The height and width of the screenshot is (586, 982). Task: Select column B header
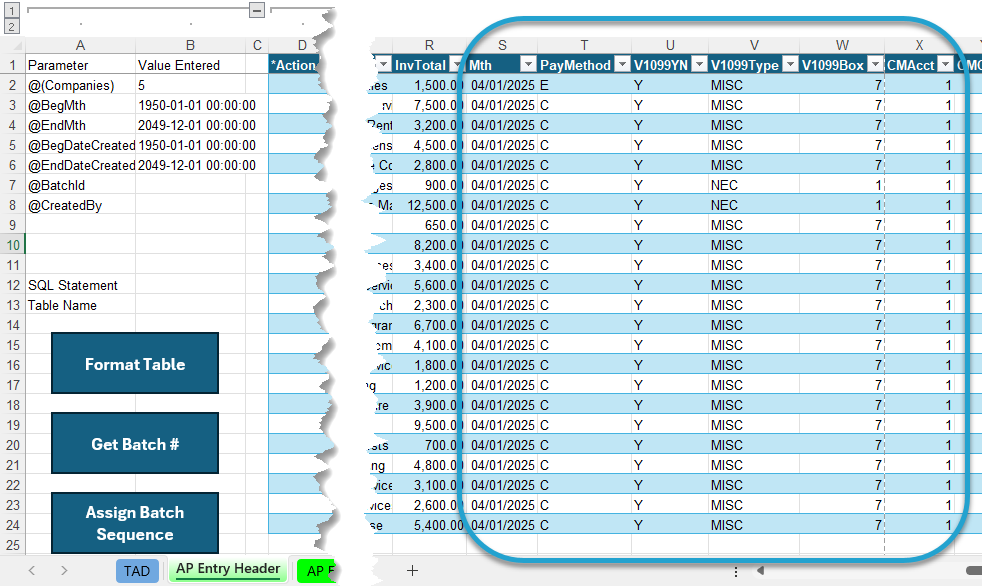[190, 45]
